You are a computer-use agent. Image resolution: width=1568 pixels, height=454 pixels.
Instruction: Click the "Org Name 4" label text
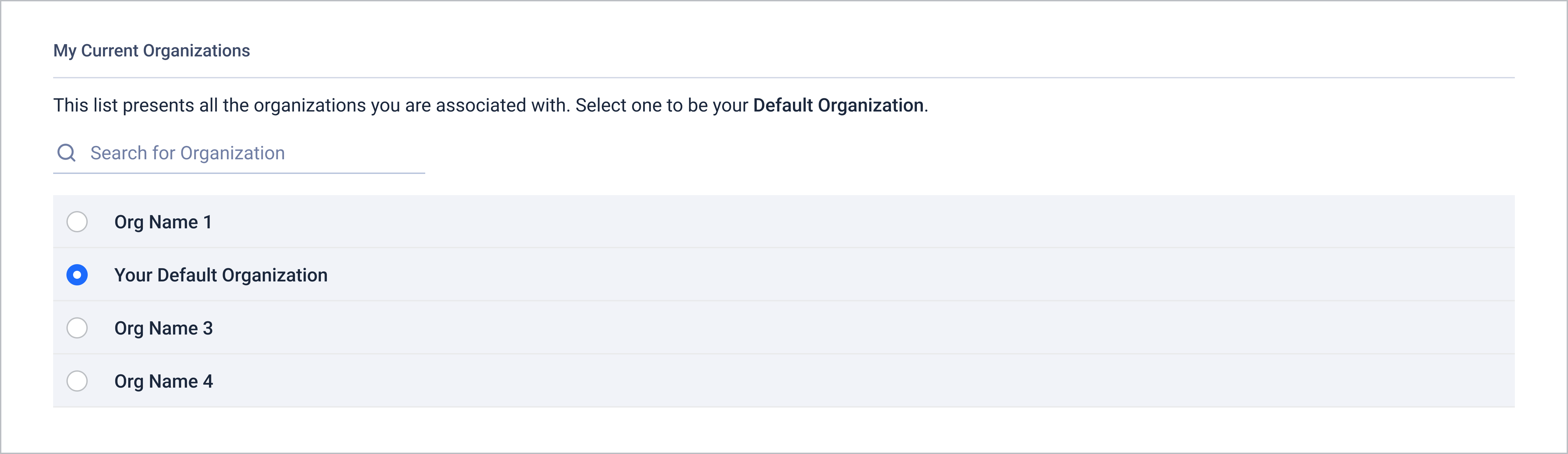coord(164,381)
